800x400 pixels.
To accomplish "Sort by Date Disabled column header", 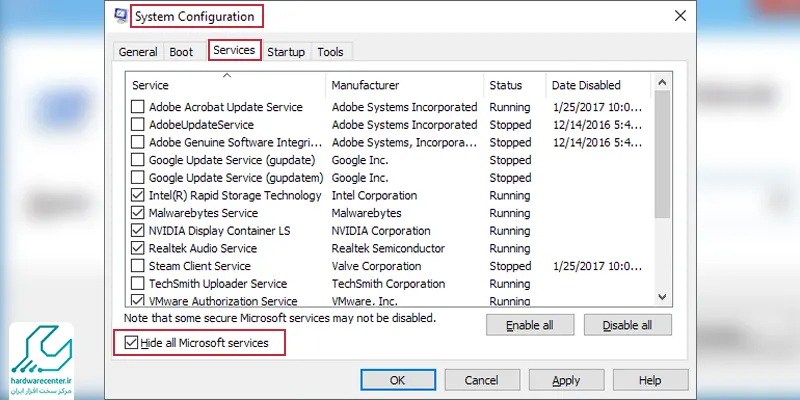I will click(598, 85).
